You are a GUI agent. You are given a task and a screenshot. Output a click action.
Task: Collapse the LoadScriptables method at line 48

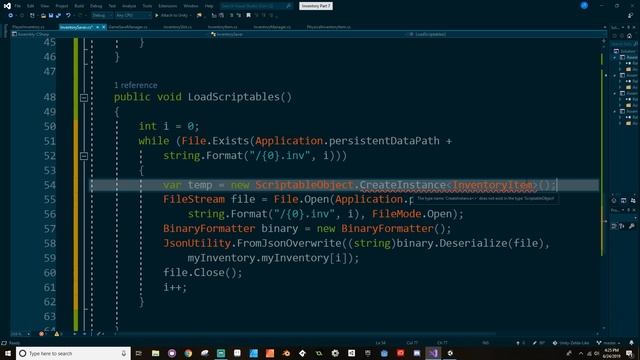[x=84, y=98]
